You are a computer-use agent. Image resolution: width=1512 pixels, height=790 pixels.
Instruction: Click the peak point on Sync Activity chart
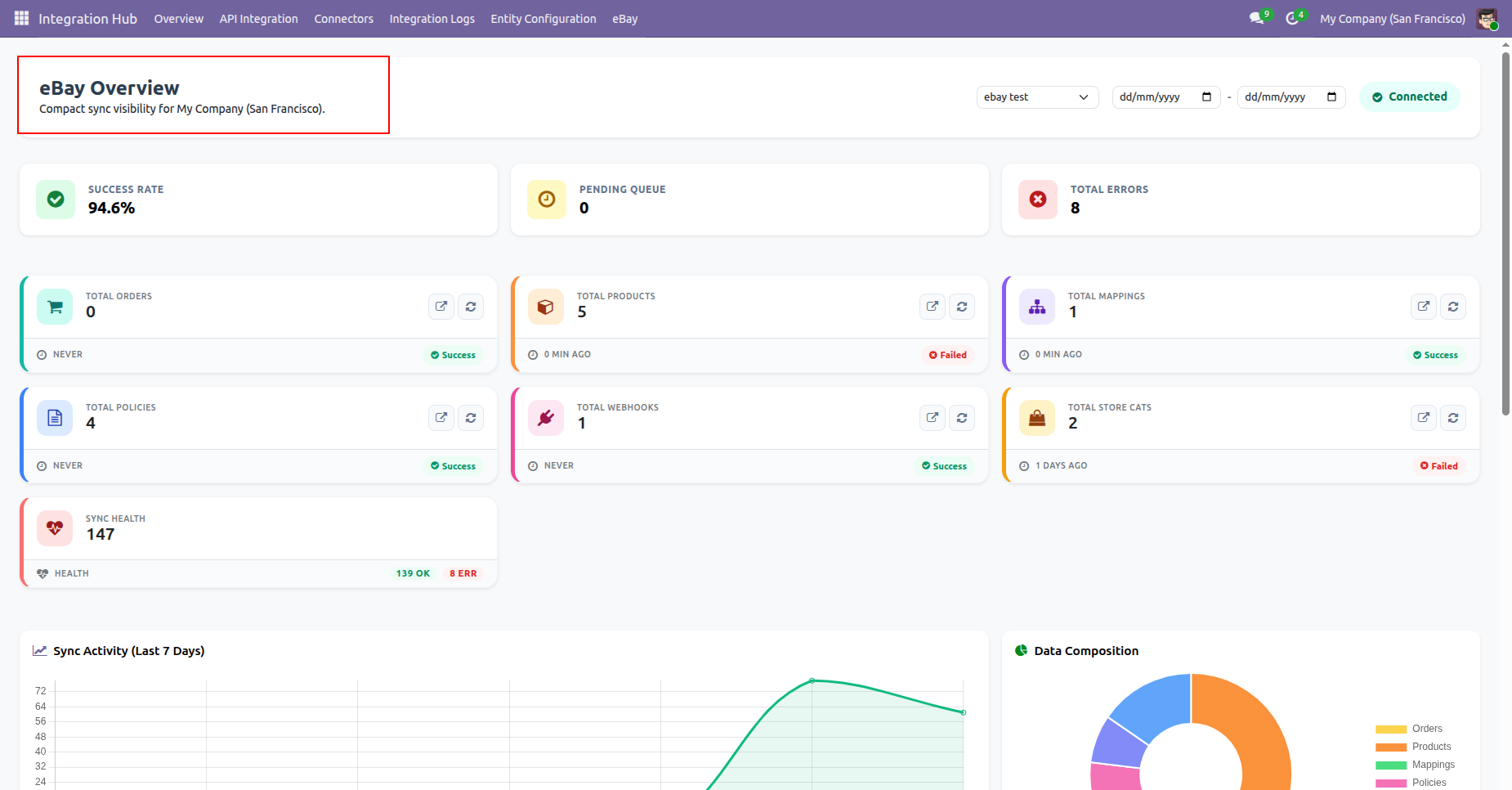[x=812, y=680]
